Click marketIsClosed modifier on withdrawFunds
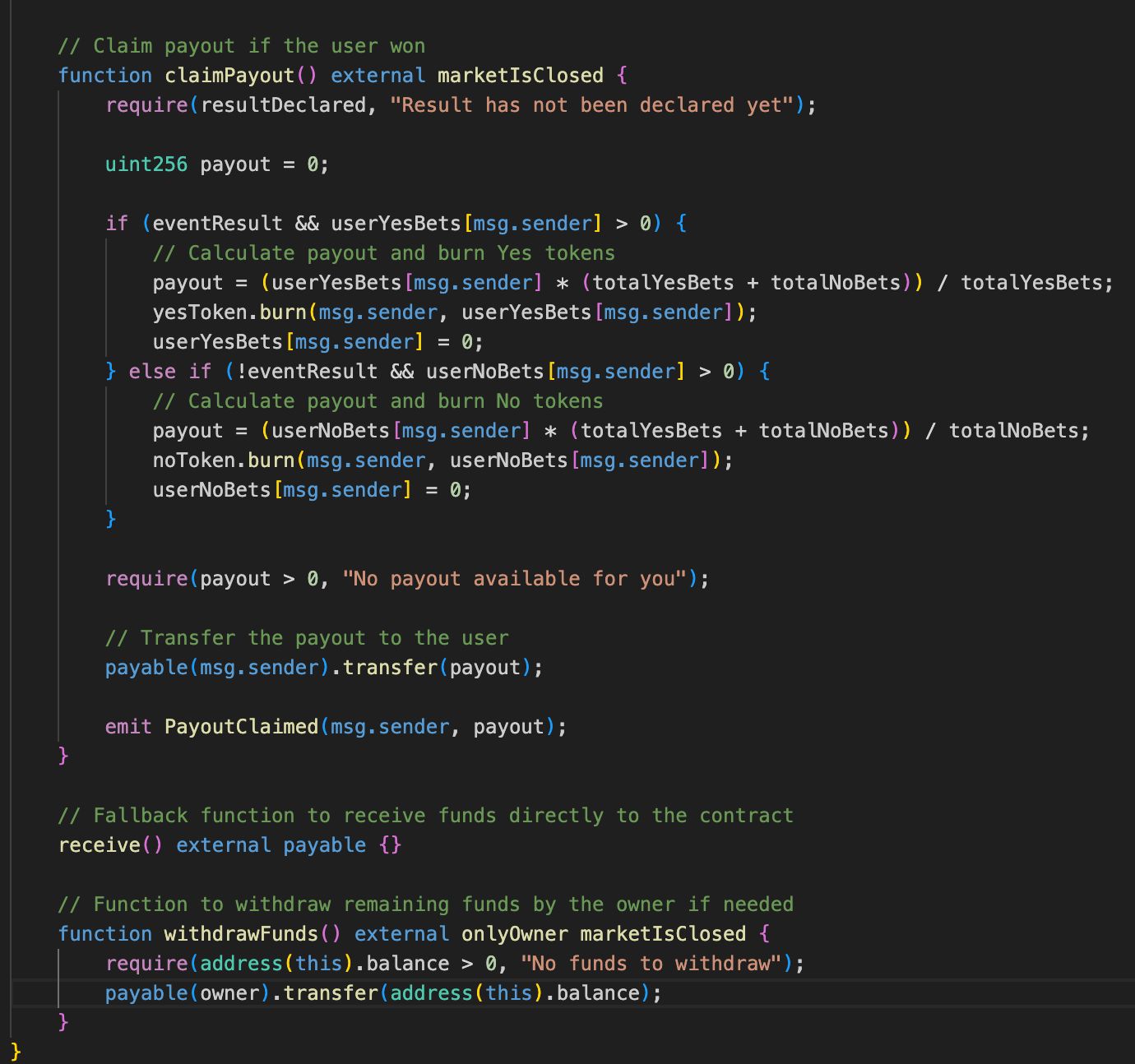The image size is (1135, 1064). point(663,934)
